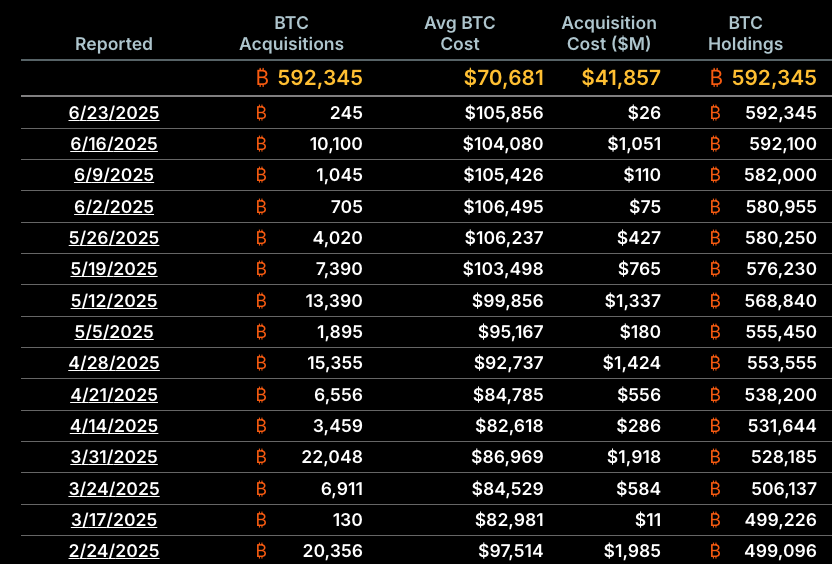Screen dimensions: 832x564
Task: Click the Bitcoin icon next to 499,226 holdings
Action: click(x=715, y=519)
